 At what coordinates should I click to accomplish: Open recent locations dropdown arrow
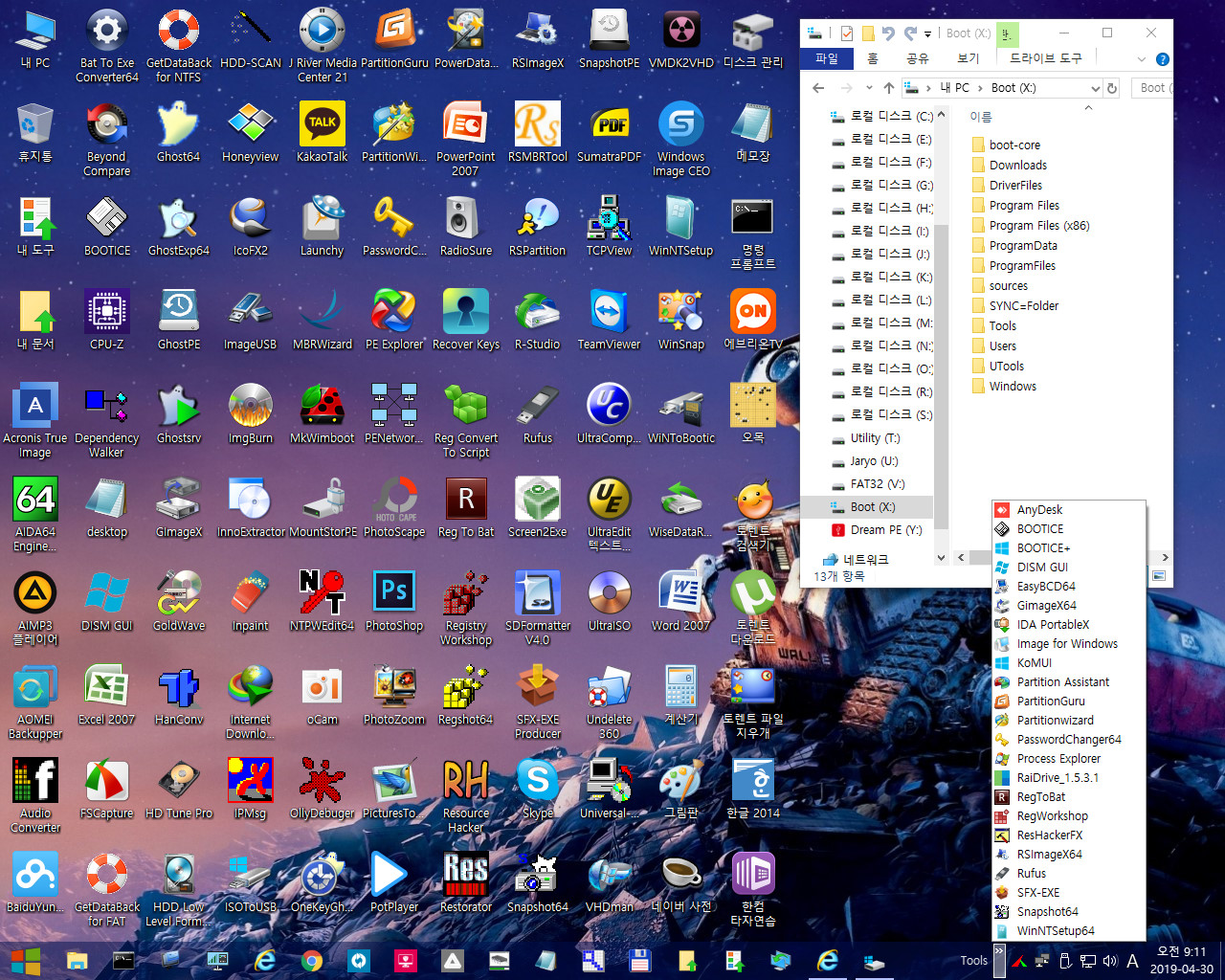pyautogui.click(x=869, y=88)
